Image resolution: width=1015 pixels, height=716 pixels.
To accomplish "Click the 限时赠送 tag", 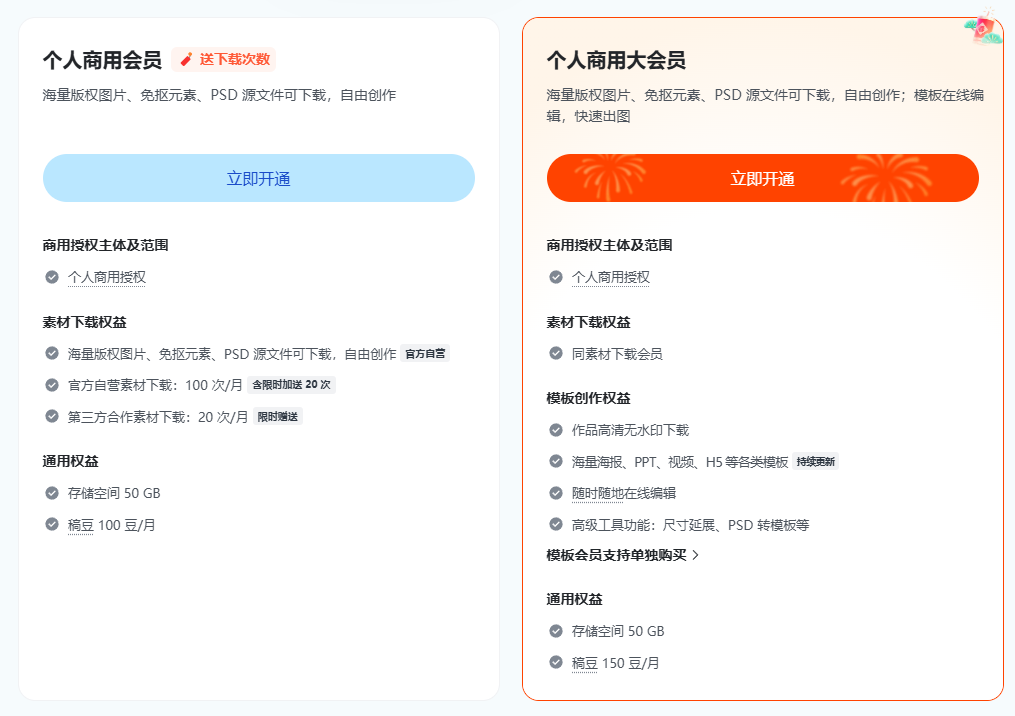I will (x=278, y=416).
